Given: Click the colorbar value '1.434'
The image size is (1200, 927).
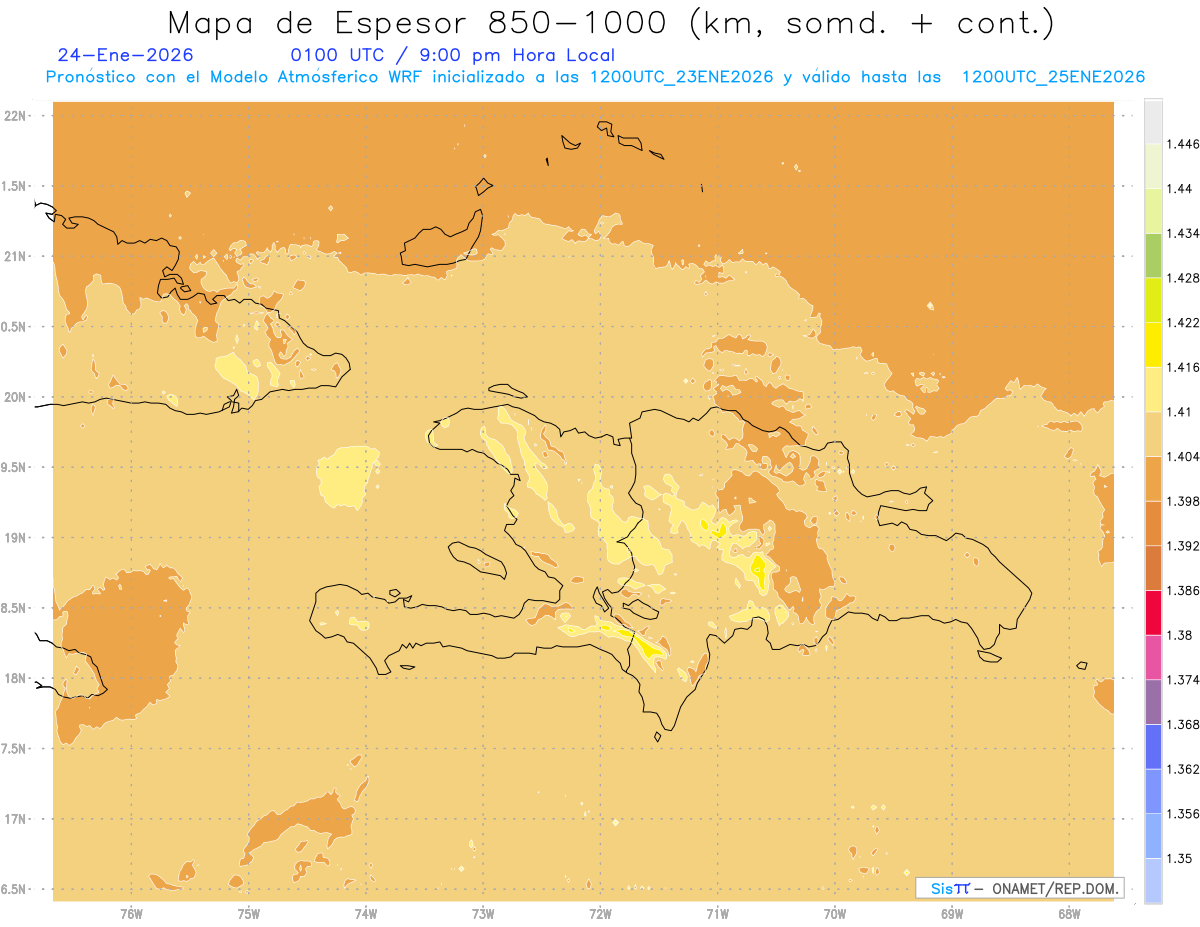Looking at the screenshot, I should click(1183, 233).
